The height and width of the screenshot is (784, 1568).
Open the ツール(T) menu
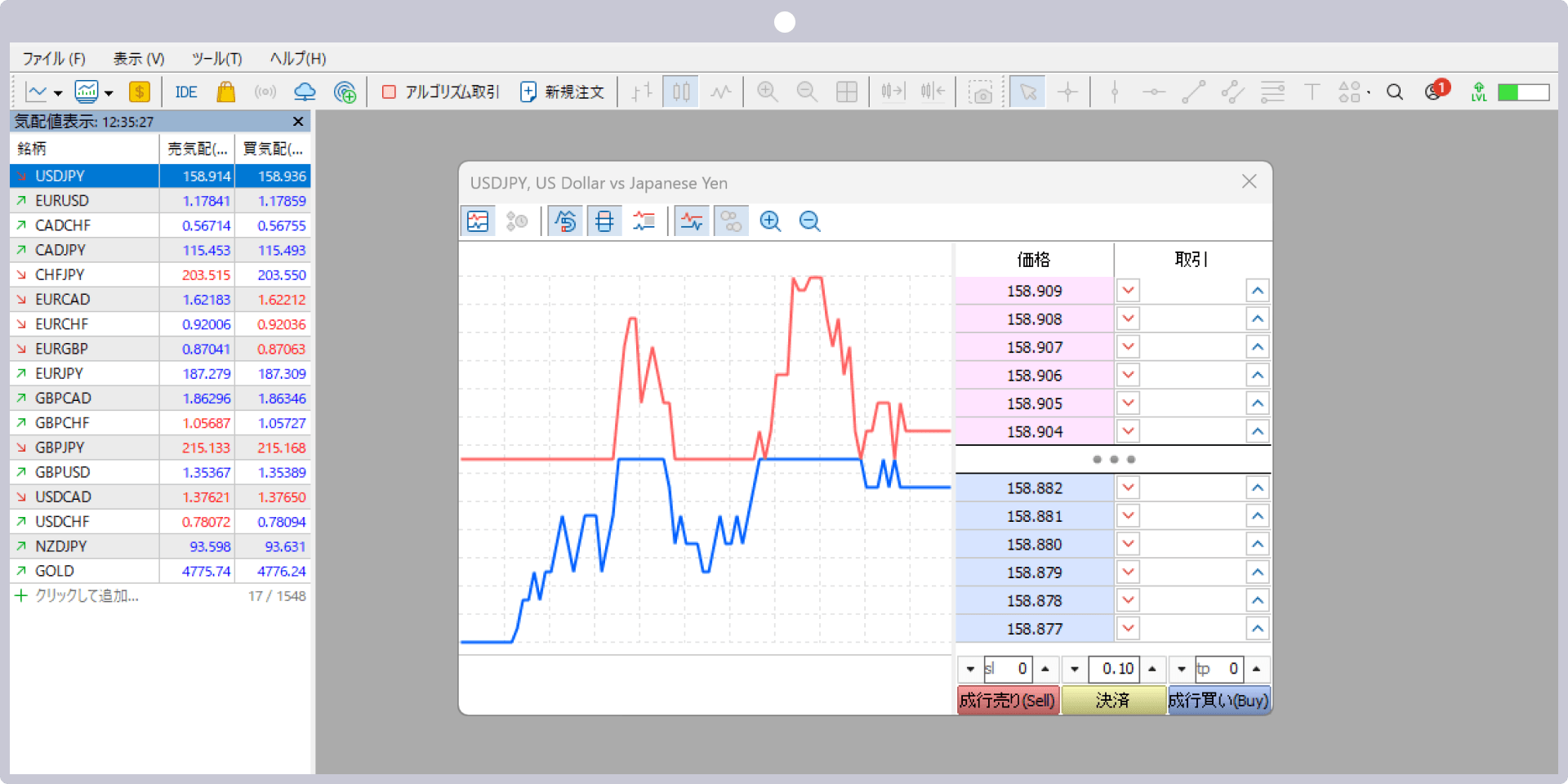point(216,59)
